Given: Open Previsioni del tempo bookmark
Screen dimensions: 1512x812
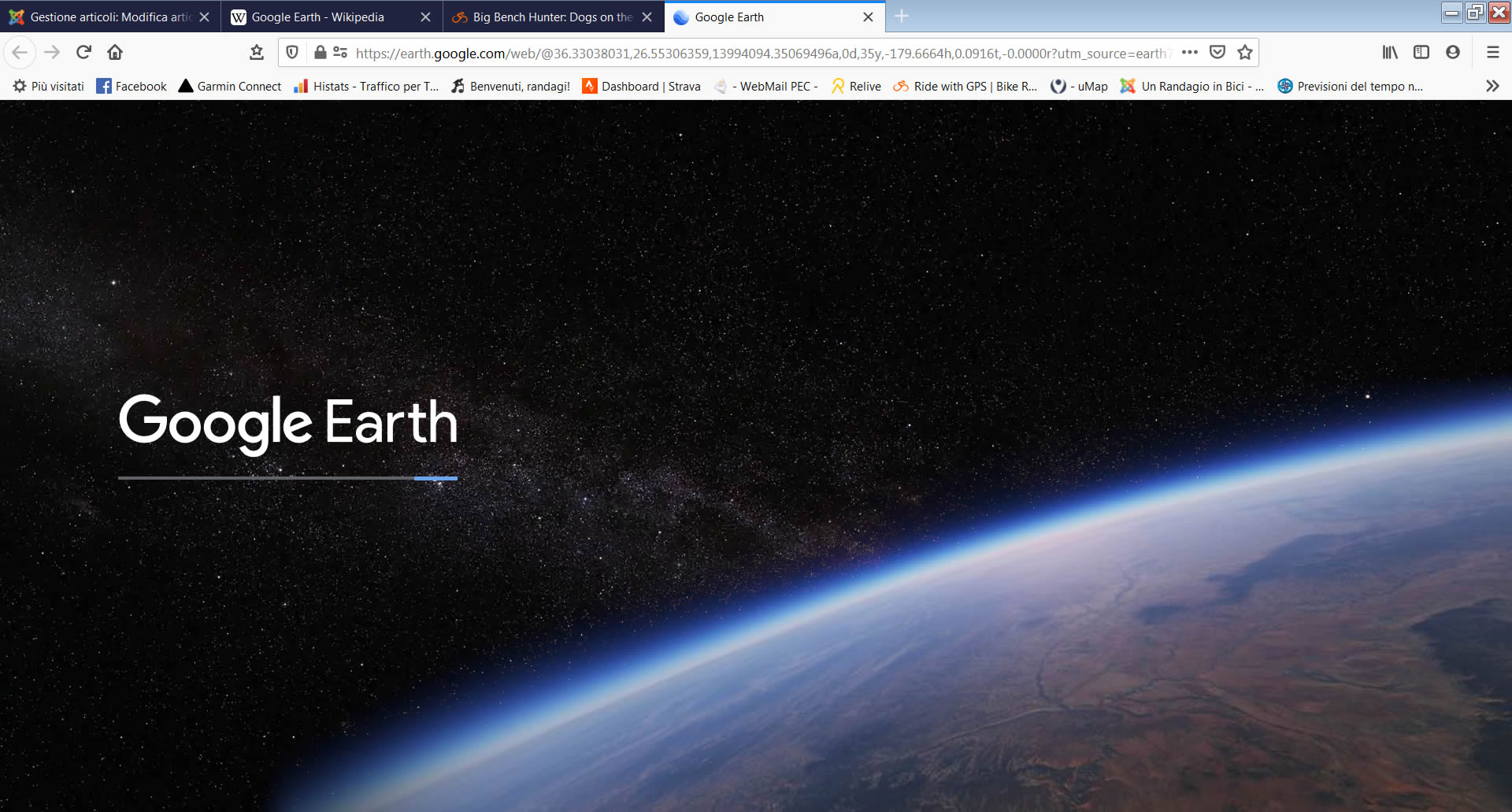Looking at the screenshot, I should tap(1351, 86).
